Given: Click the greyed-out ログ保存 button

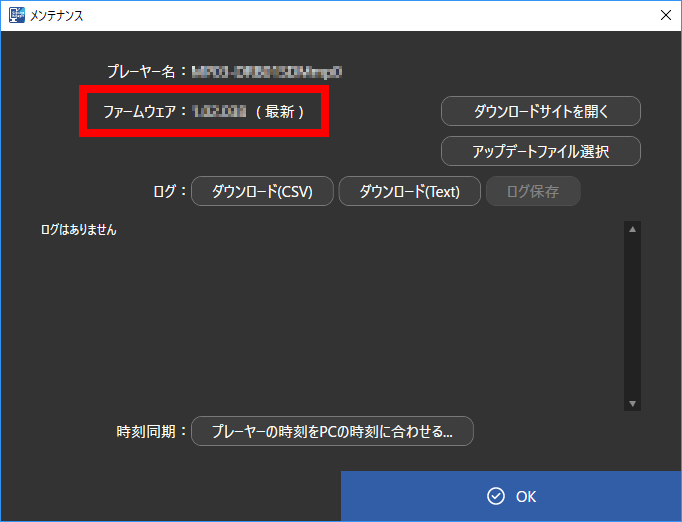Looking at the screenshot, I should pyautogui.click(x=532, y=192).
